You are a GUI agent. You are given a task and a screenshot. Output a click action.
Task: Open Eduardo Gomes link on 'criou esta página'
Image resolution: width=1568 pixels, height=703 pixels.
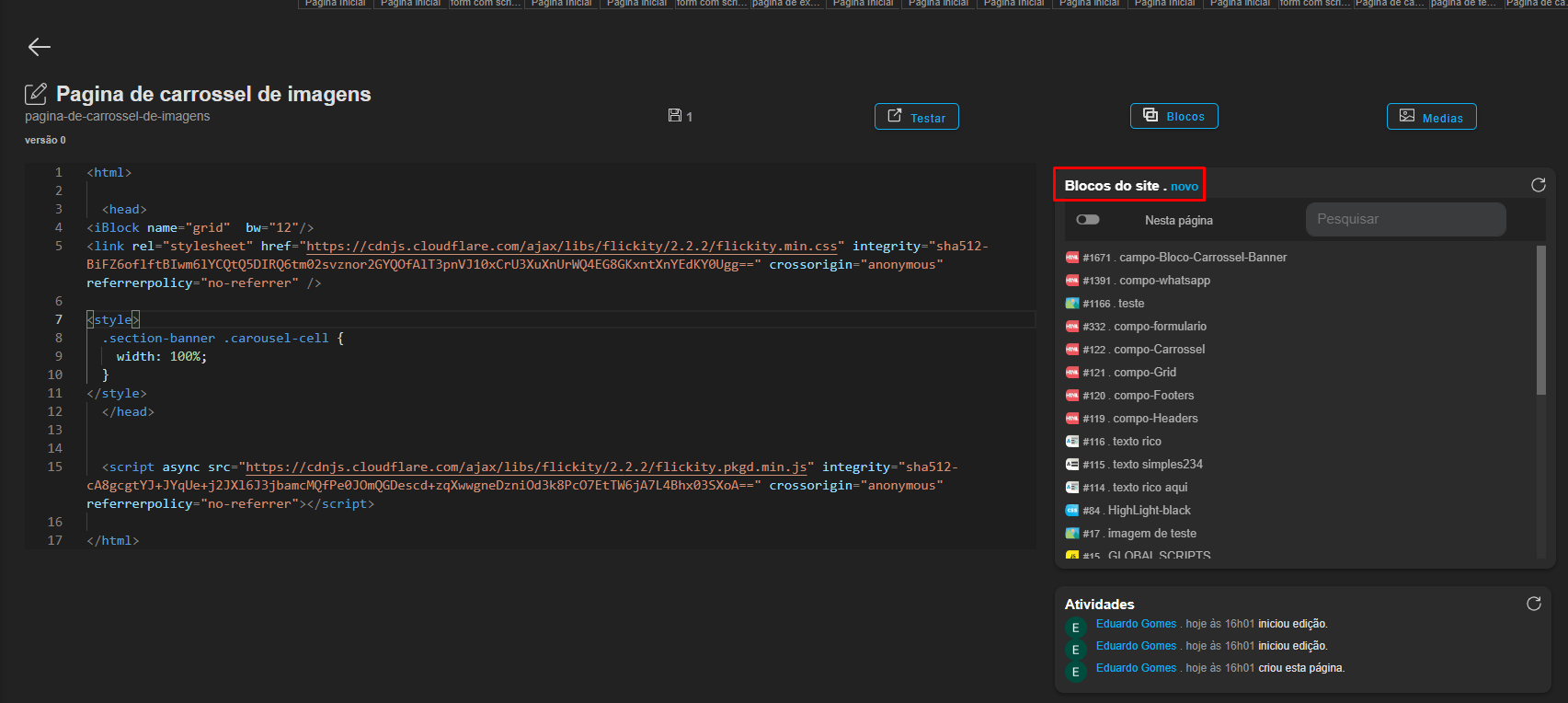(1136, 668)
